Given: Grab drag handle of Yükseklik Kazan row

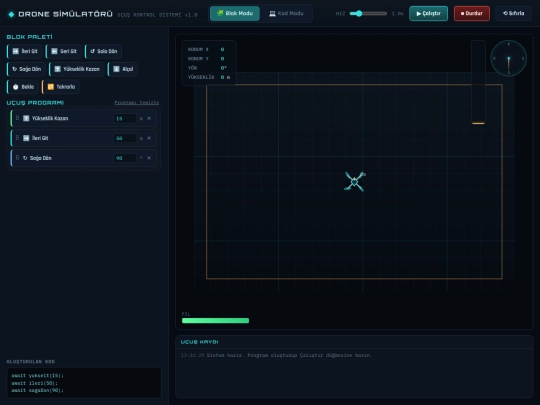Looking at the screenshot, I should 17,118.
